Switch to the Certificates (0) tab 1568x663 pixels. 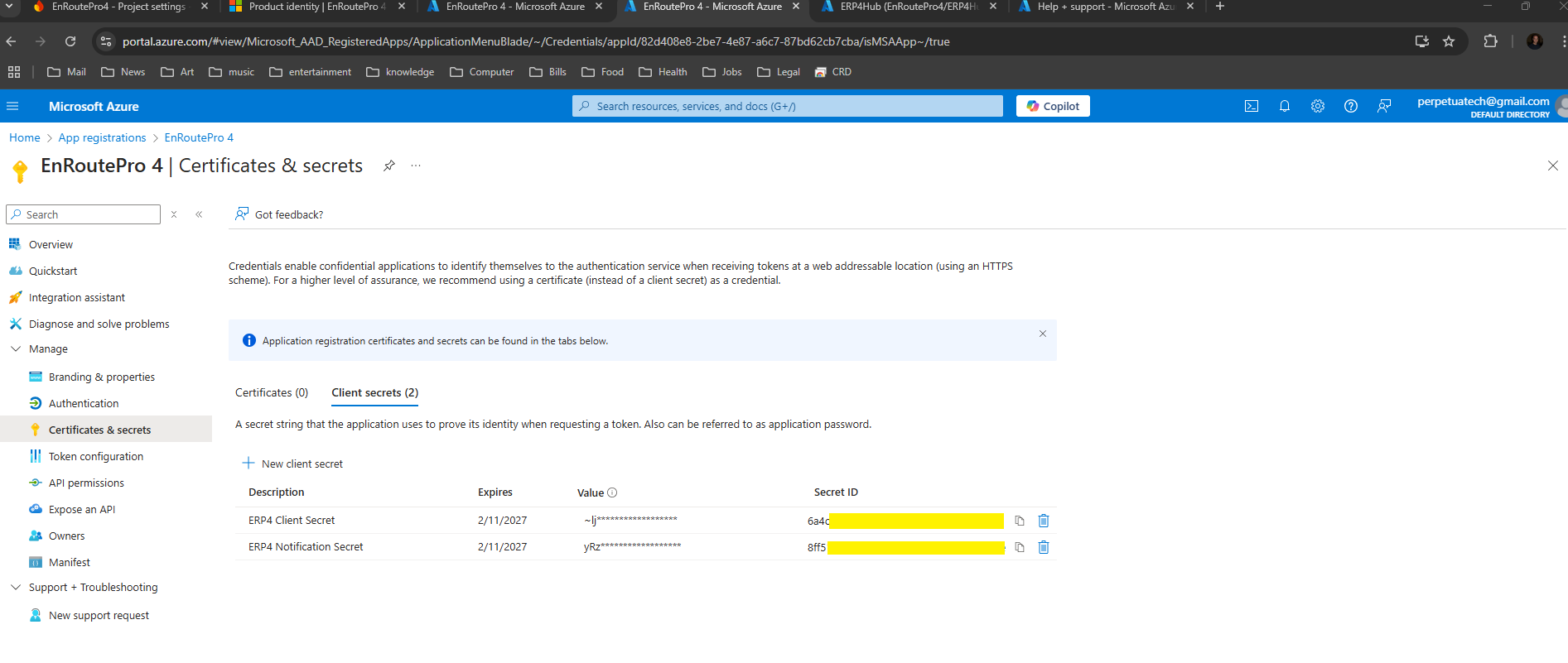pos(272,392)
